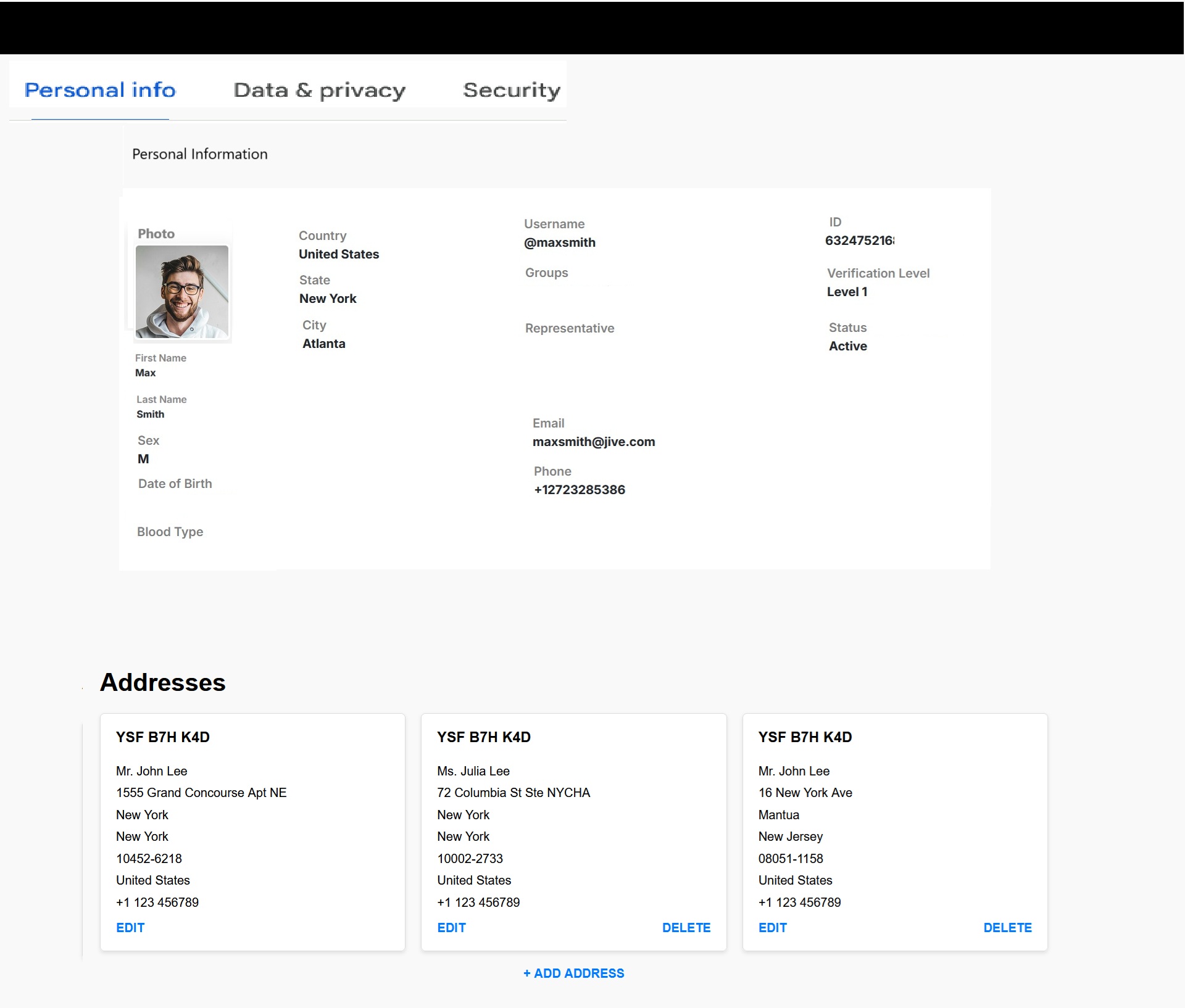Click the username @maxsmith
The height and width of the screenshot is (1008, 1185).
[559, 242]
